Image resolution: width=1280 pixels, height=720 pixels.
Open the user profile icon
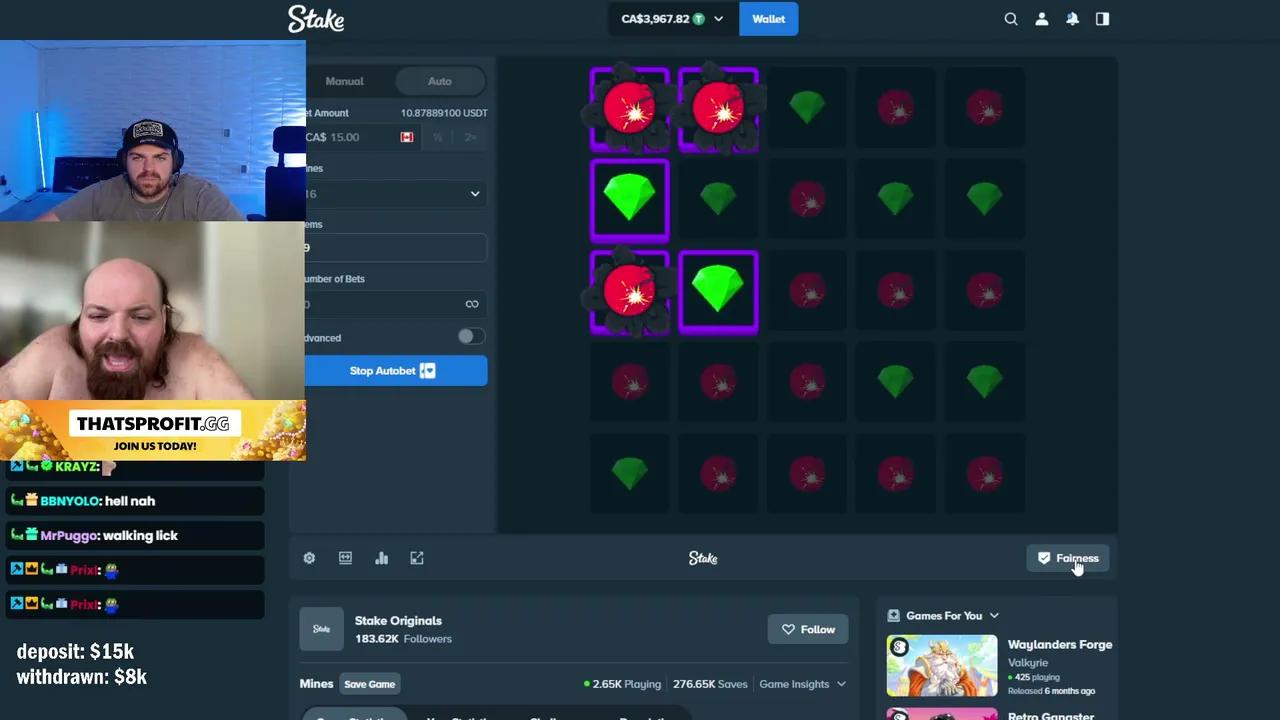coord(1042,19)
